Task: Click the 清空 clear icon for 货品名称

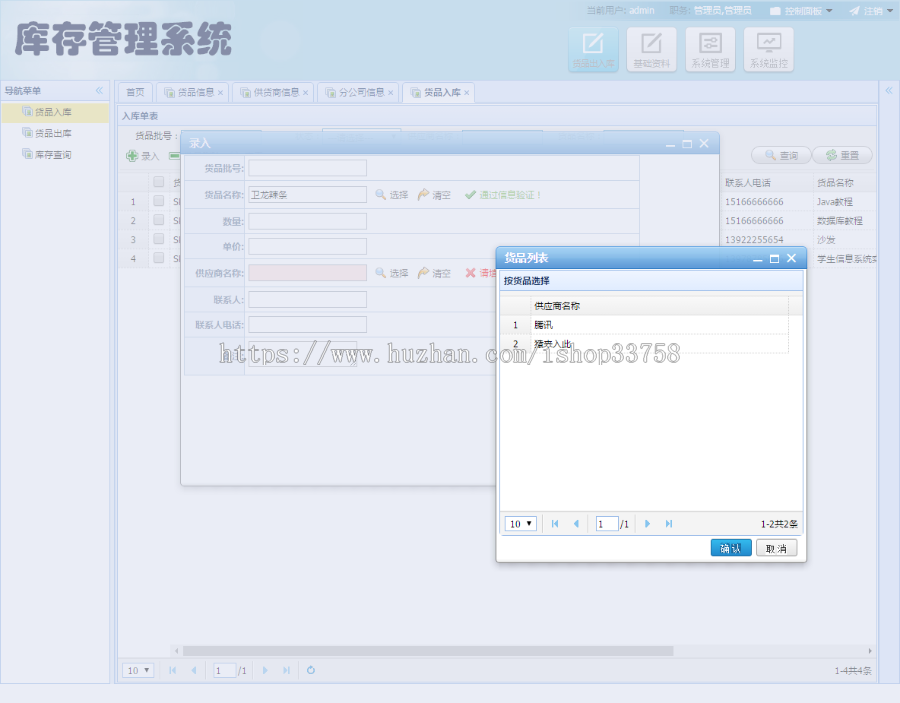Action: coord(425,194)
